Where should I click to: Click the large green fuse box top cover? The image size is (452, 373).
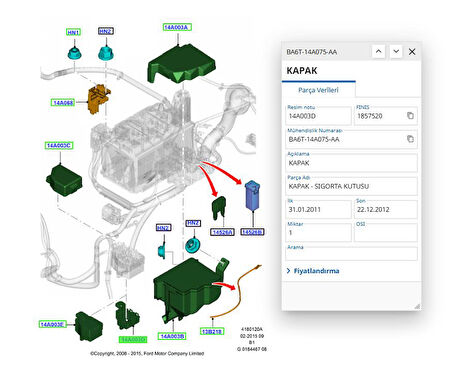pos(182,64)
